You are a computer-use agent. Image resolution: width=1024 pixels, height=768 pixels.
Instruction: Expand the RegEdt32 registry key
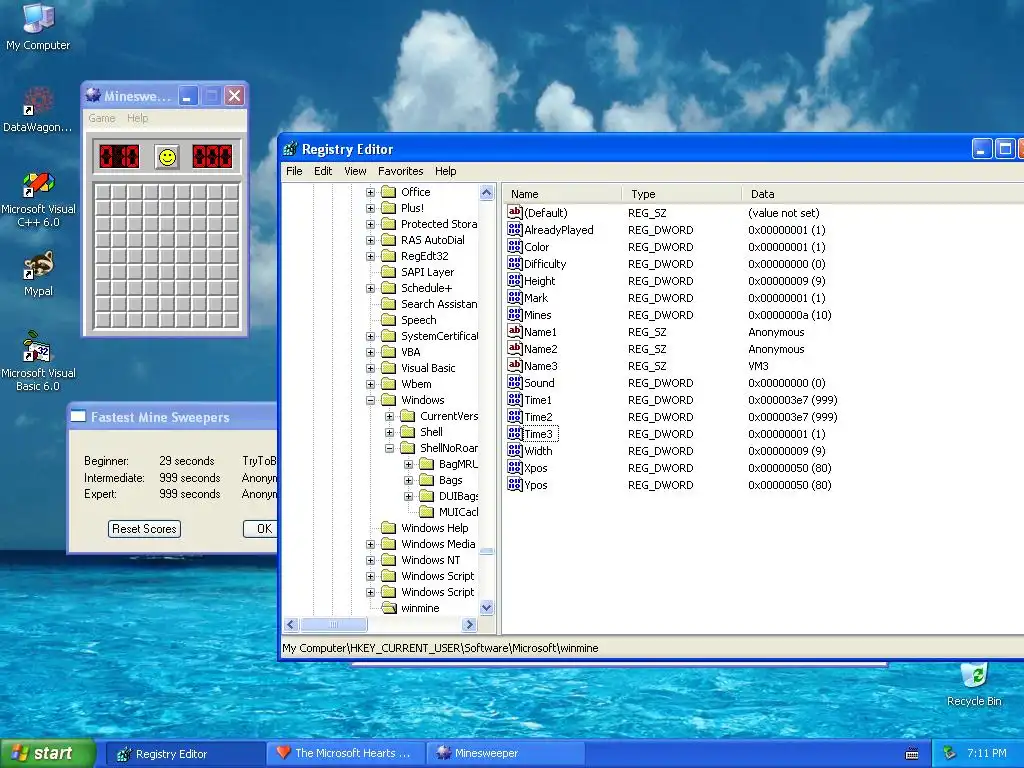coord(370,256)
